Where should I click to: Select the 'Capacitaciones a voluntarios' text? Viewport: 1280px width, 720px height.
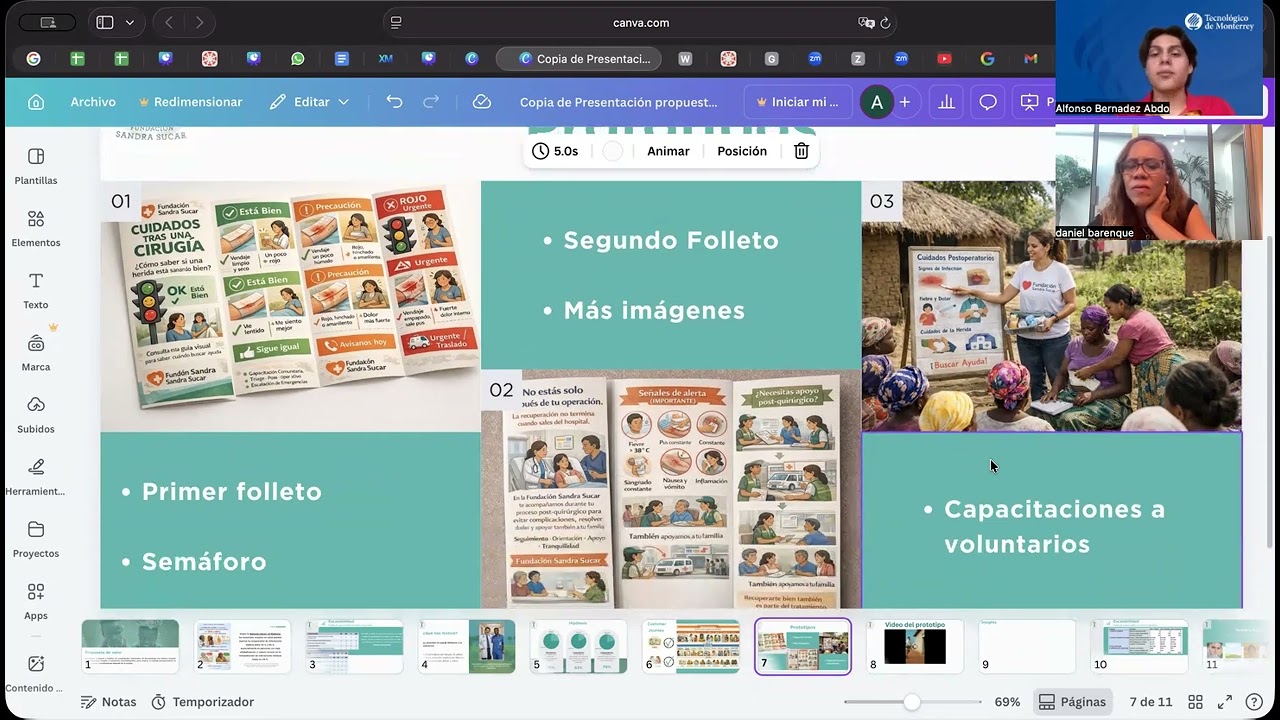click(1055, 527)
